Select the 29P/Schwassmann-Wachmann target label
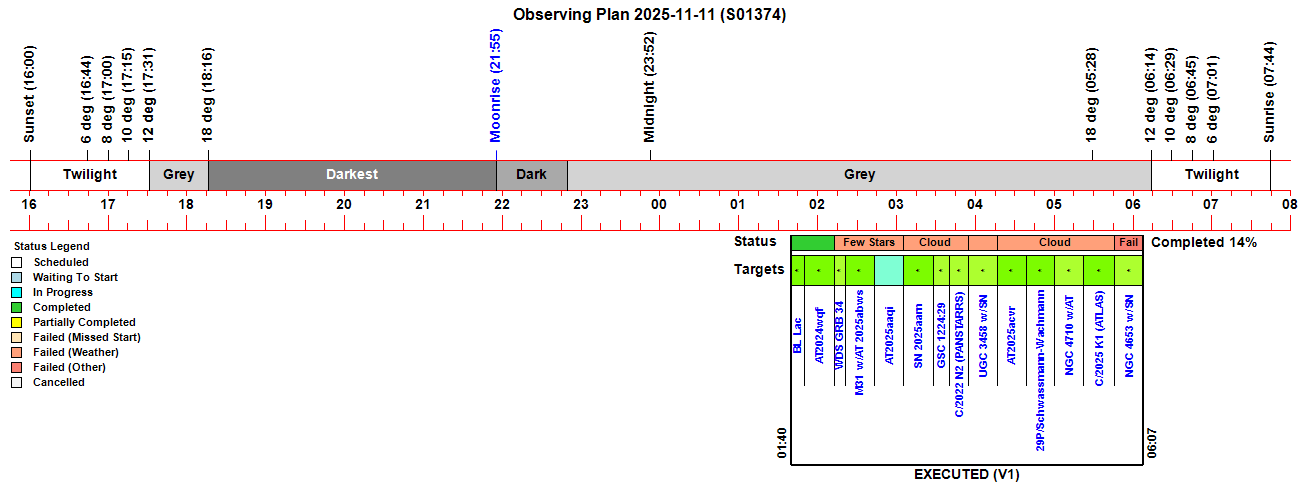The image size is (1300, 495). (1041, 370)
